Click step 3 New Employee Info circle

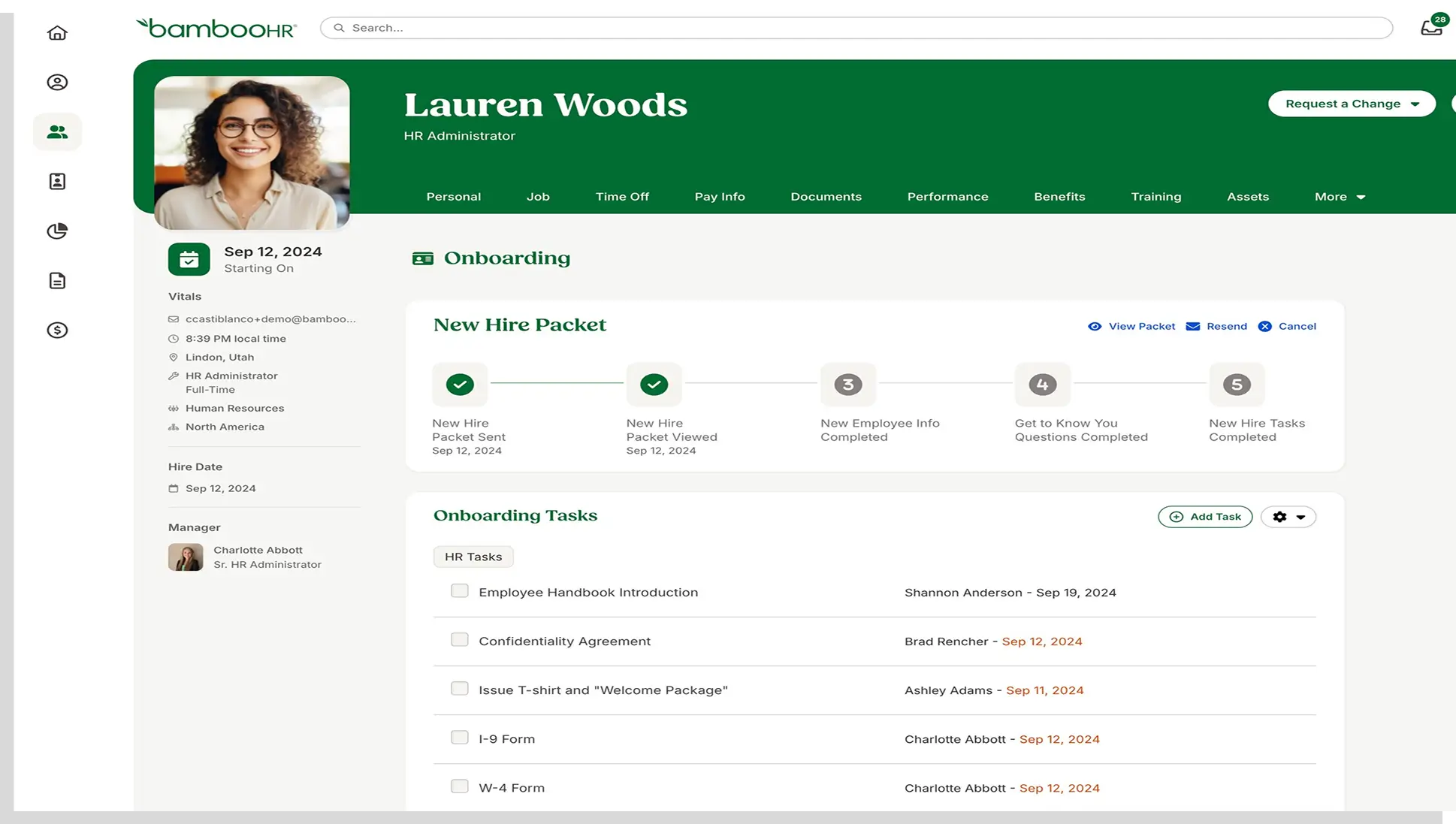point(848,385)
